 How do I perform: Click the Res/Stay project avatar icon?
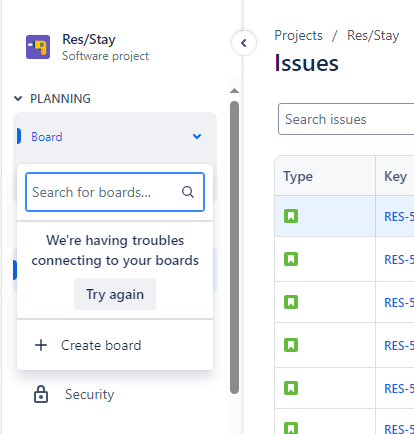38,47
